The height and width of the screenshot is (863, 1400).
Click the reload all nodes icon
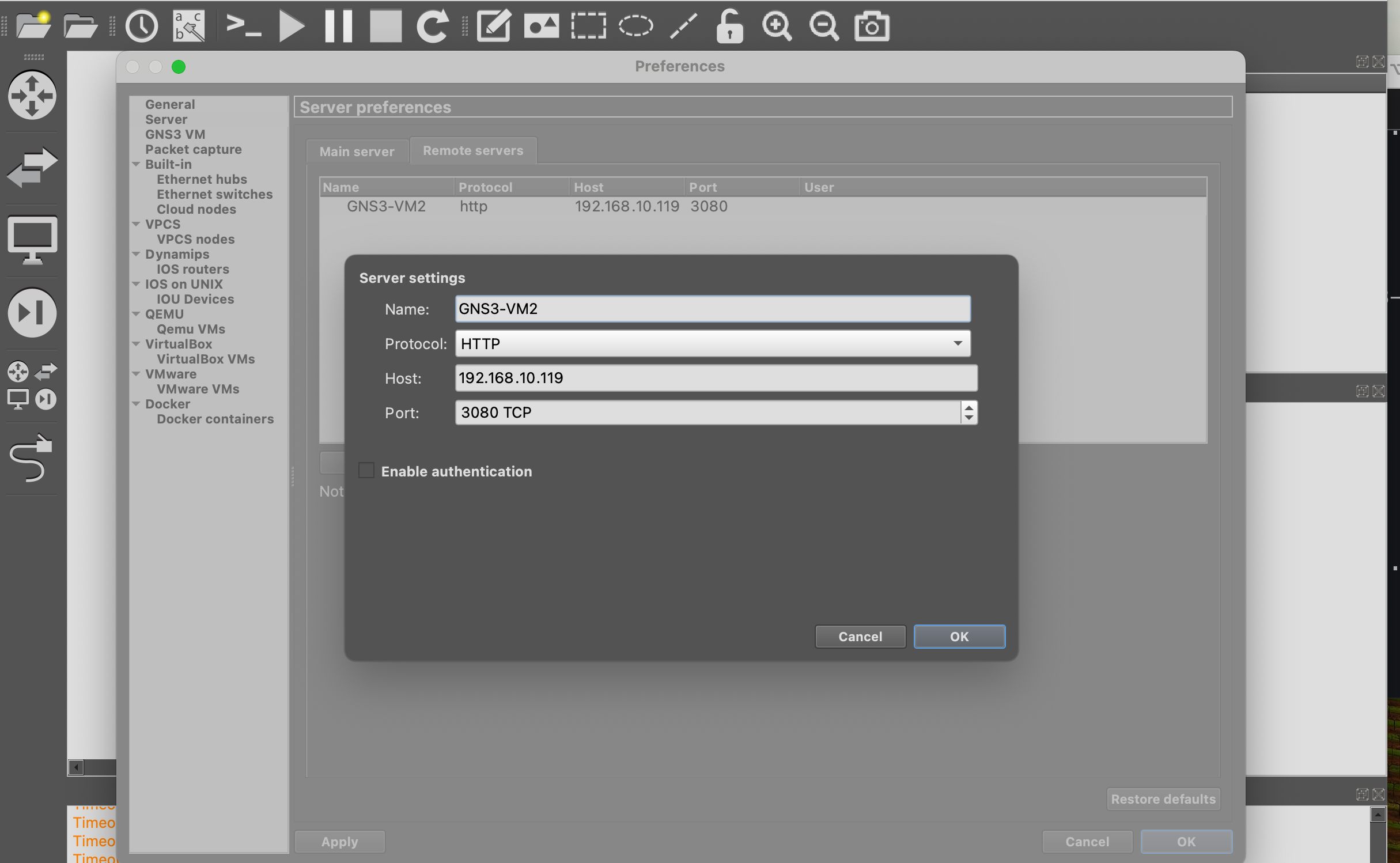click(x=432, y=26)
